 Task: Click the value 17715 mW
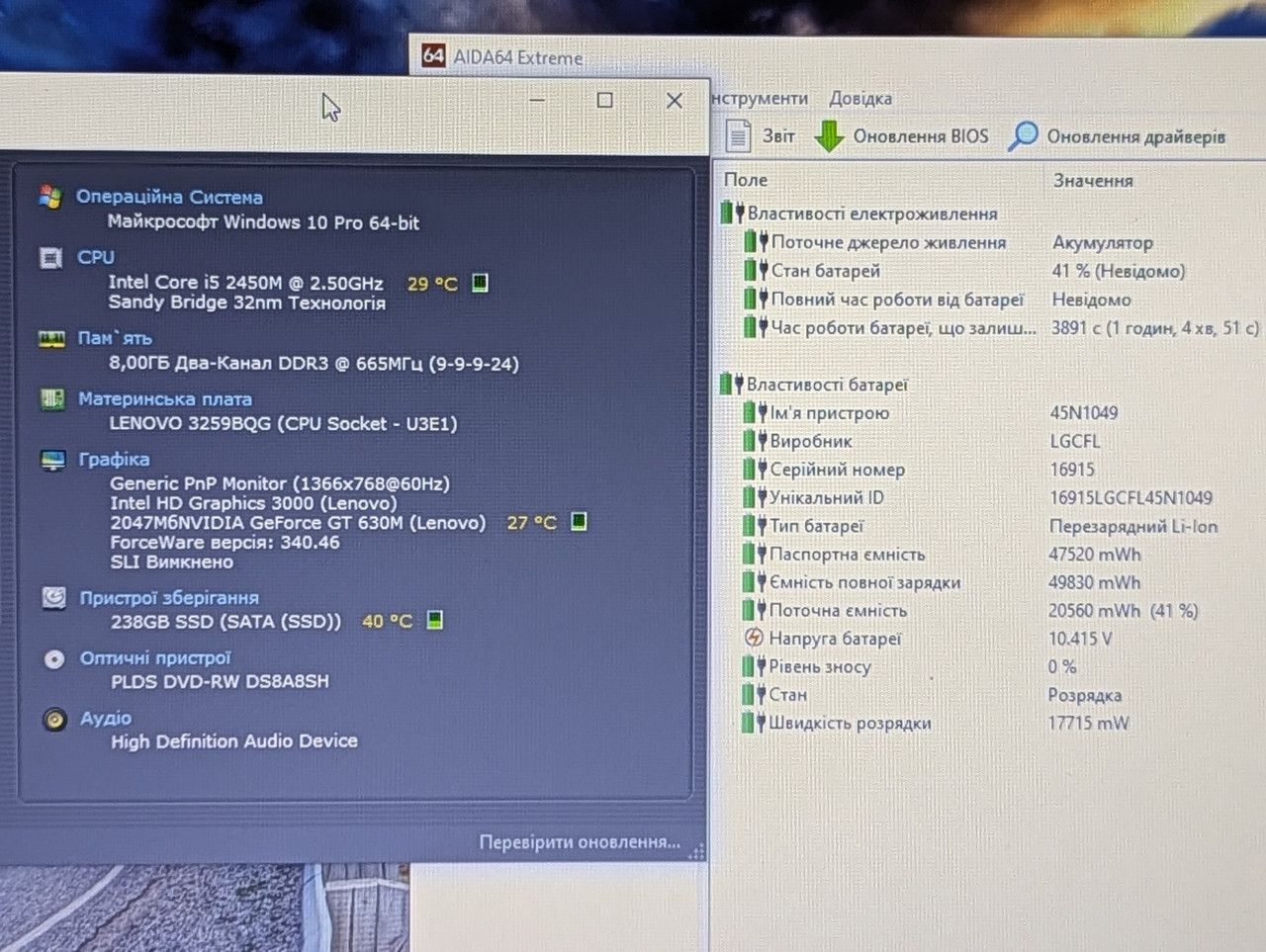[x=1088, y=723]
